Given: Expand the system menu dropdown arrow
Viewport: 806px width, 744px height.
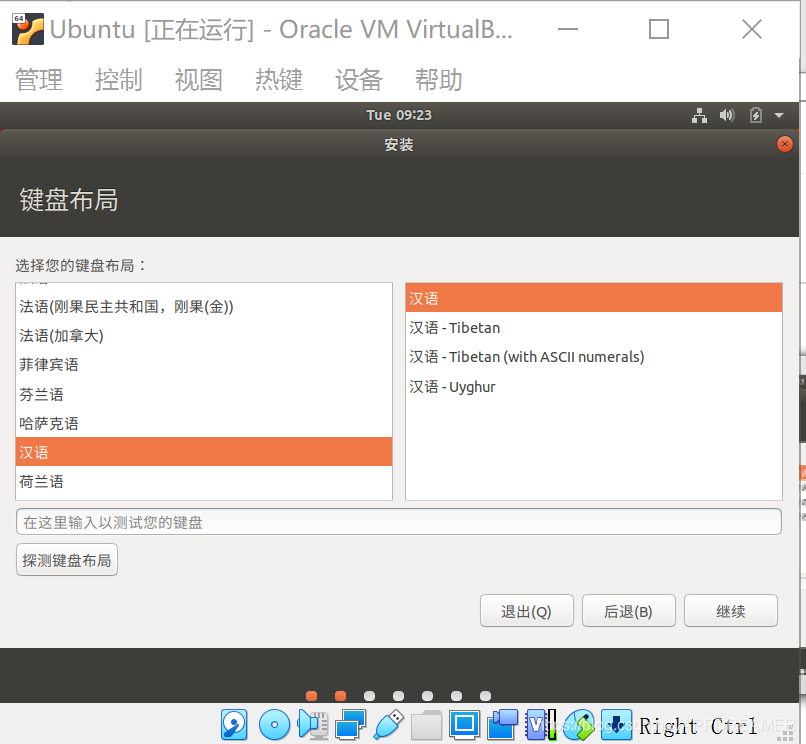Looking at the screenshot, I should click(779, 116).
